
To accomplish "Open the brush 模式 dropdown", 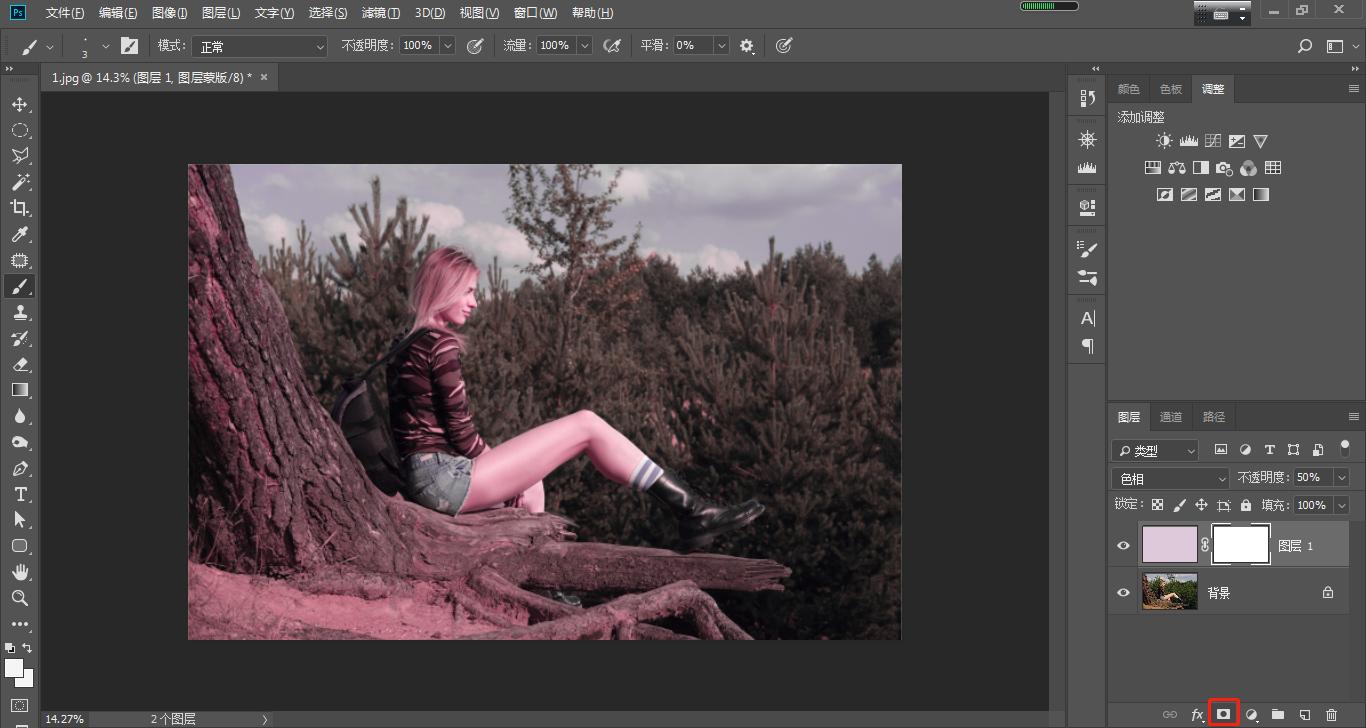I will click(260, 46).
